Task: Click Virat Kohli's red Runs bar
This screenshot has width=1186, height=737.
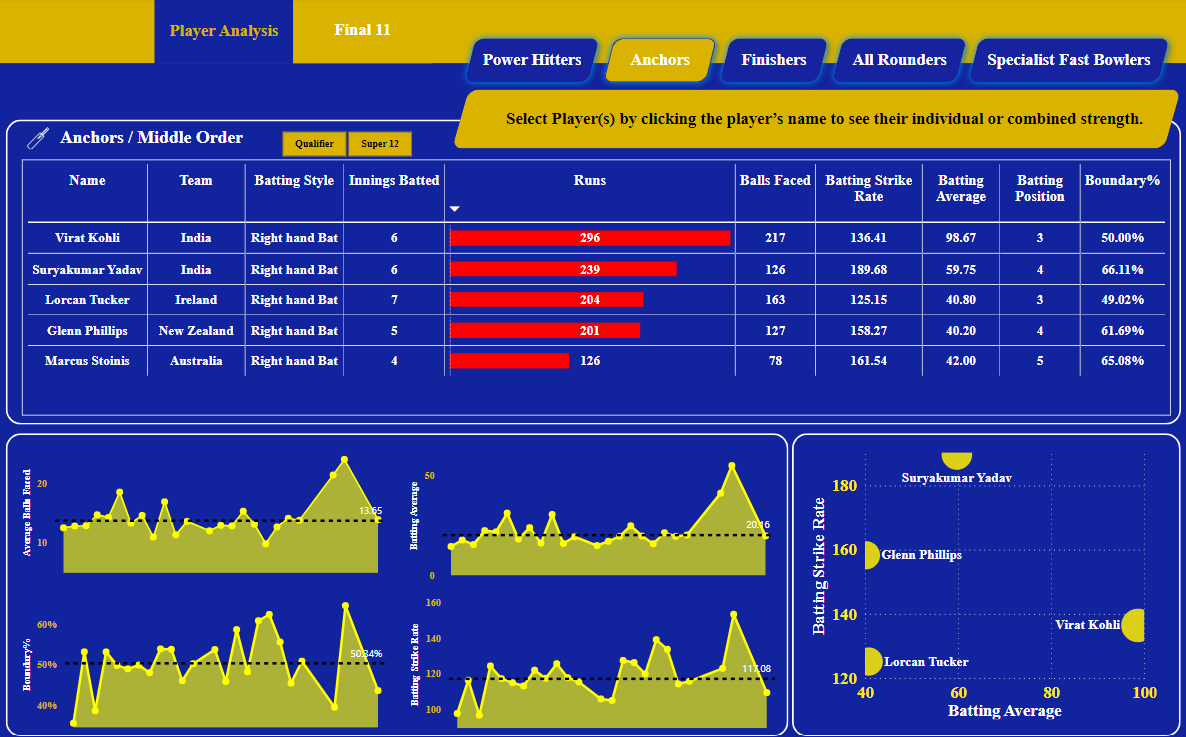Action: point(591,238)
